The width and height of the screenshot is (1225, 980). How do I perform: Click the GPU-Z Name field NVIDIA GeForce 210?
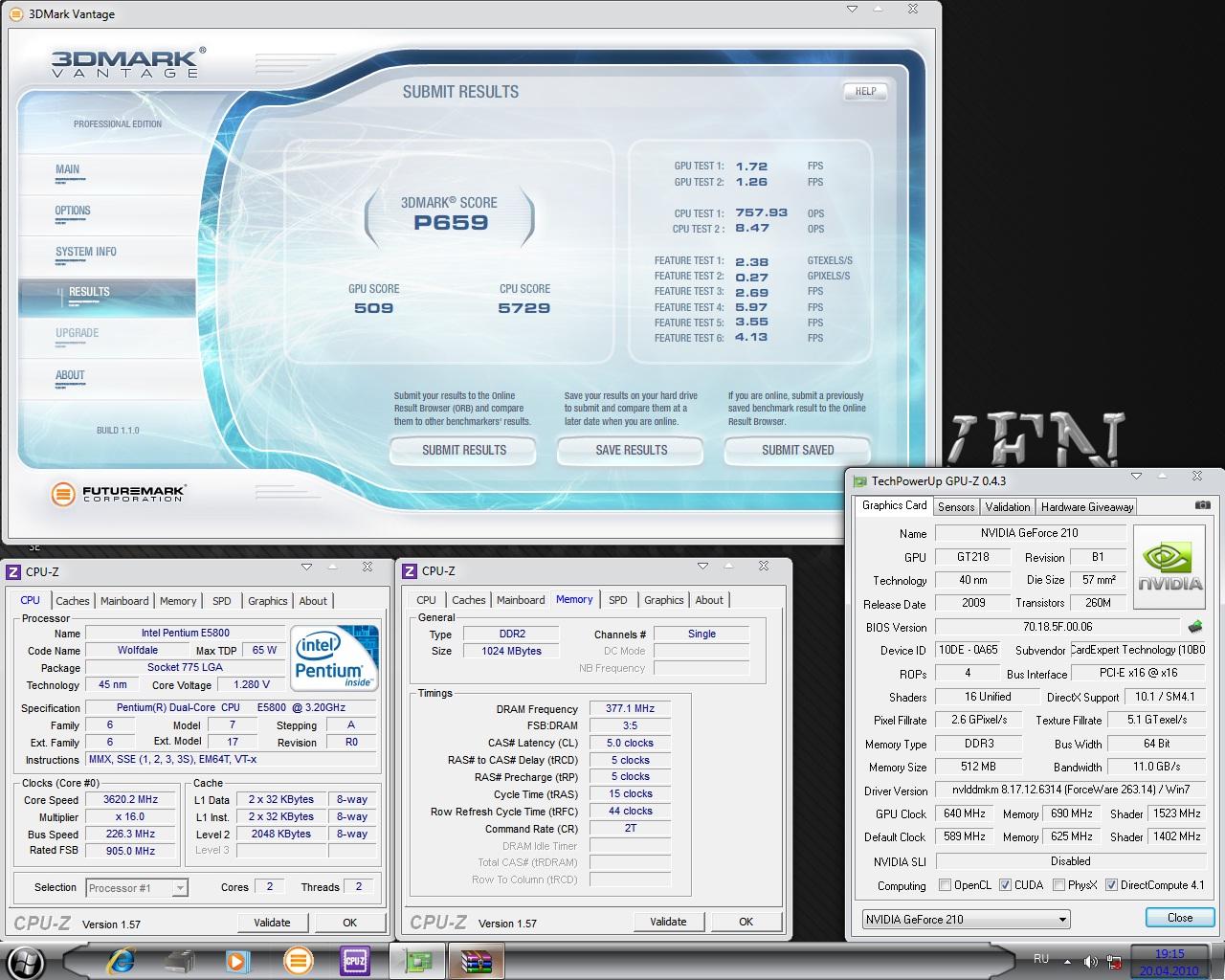[x=1029, y=533]
